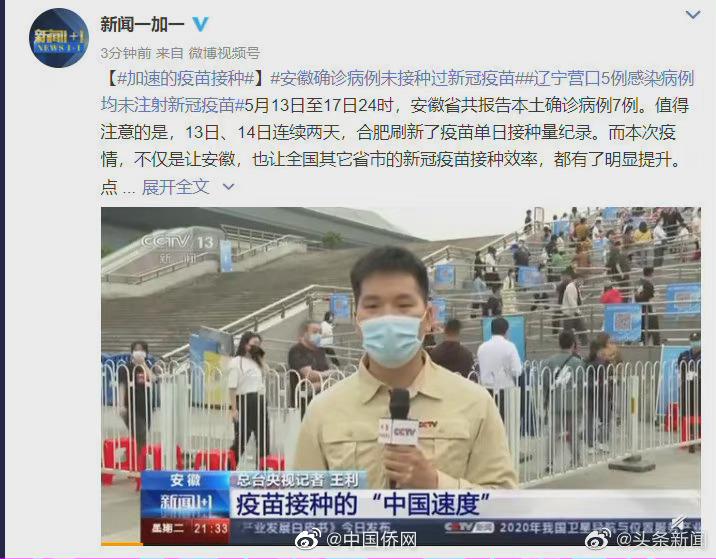This screenshot has height=559, width=716.
Task: Click the 新闻一加一 account name
Action: (x=142, y=24)
